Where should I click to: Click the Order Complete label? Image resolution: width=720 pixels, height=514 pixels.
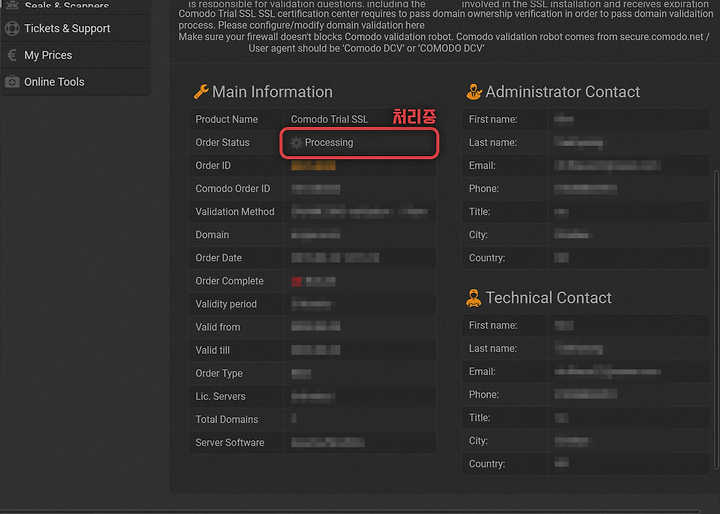pyautogui.click(x=229, y=281)
